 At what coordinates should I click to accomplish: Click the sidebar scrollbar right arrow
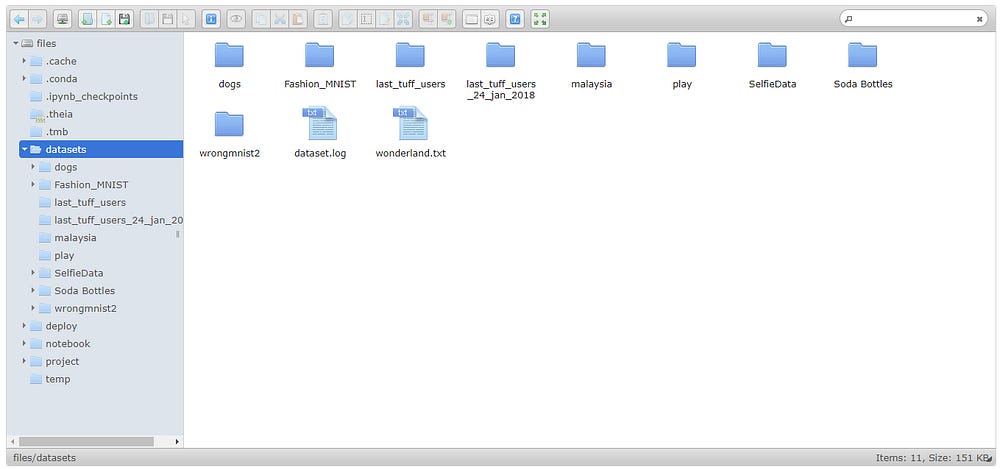point(177,442)
